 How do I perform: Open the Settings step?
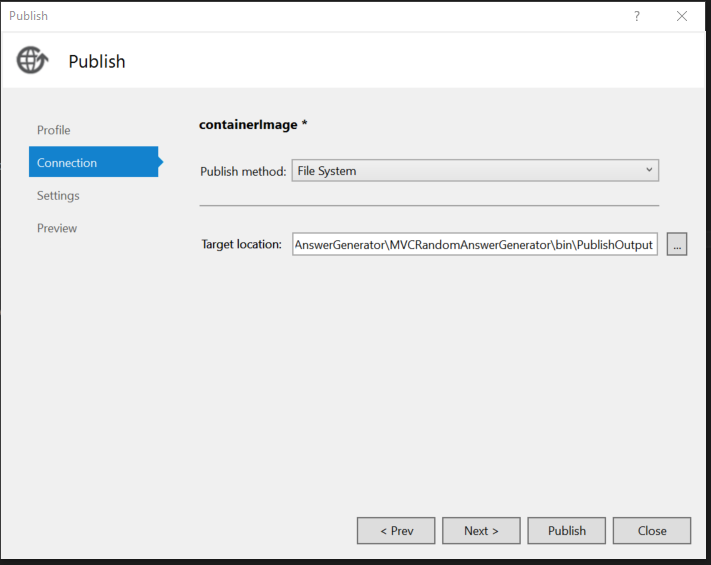[58, 195]
